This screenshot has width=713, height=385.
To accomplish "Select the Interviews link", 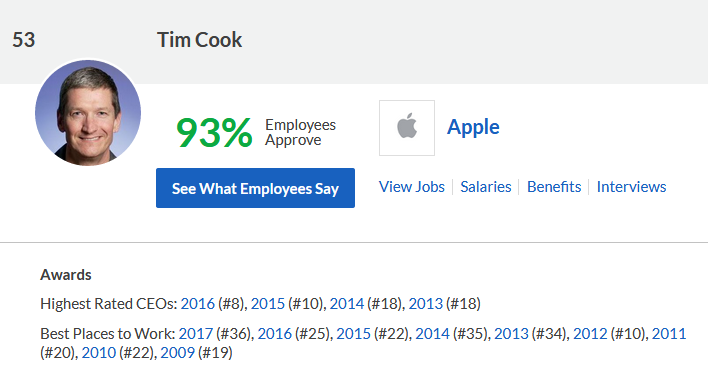I will (x=631, y=187).
